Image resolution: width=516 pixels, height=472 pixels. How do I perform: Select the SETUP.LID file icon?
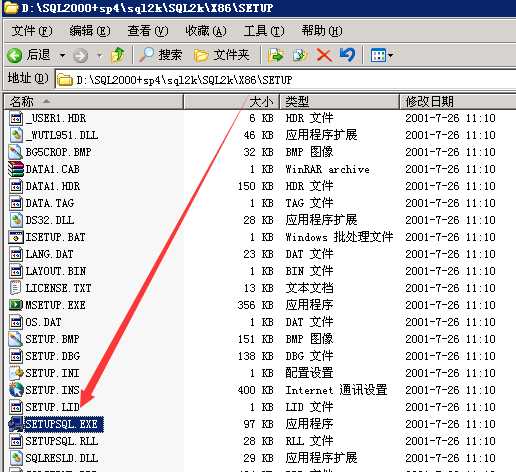click(x=16, y=407)
